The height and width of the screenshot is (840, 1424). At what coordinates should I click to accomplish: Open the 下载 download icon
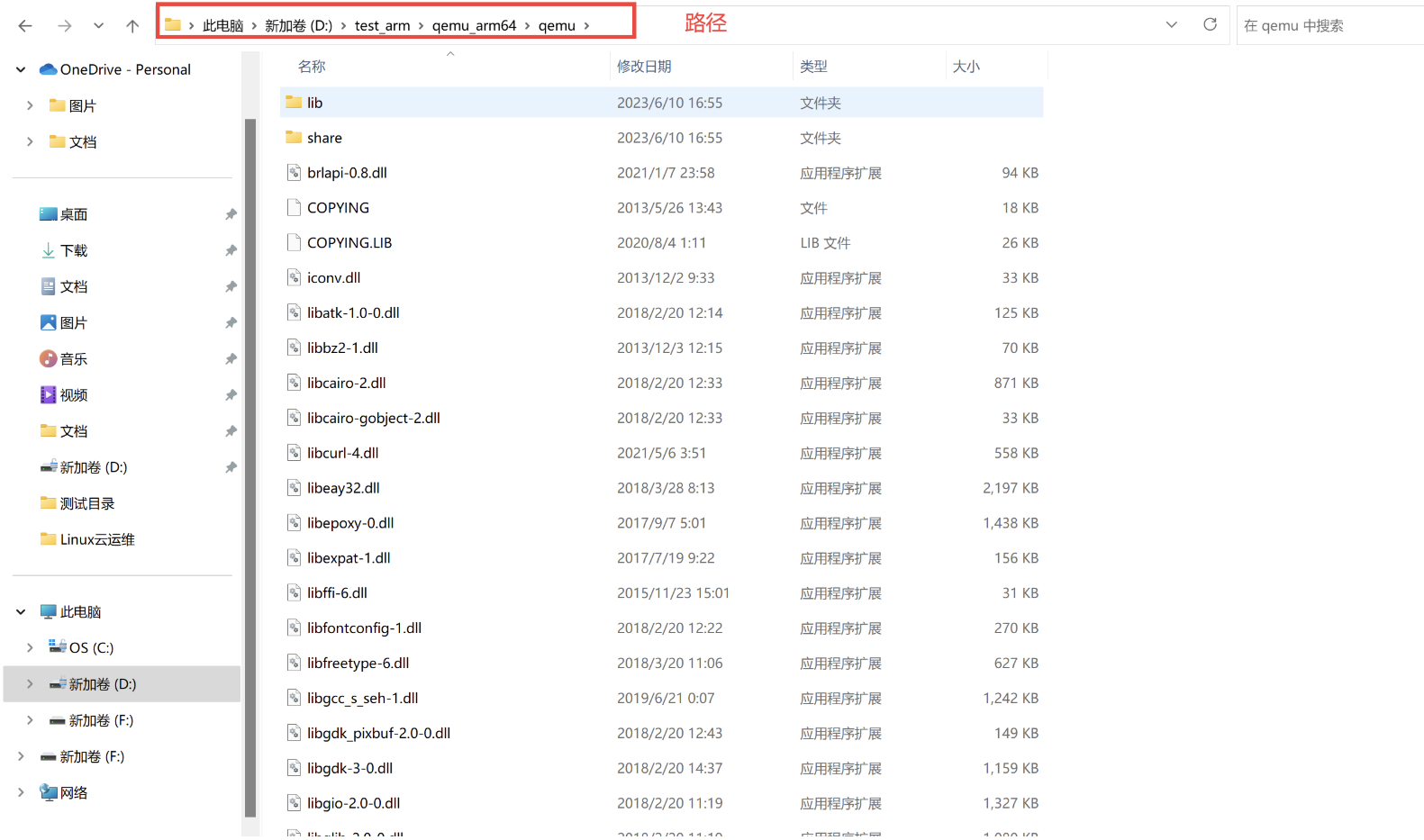pos(49,250)
